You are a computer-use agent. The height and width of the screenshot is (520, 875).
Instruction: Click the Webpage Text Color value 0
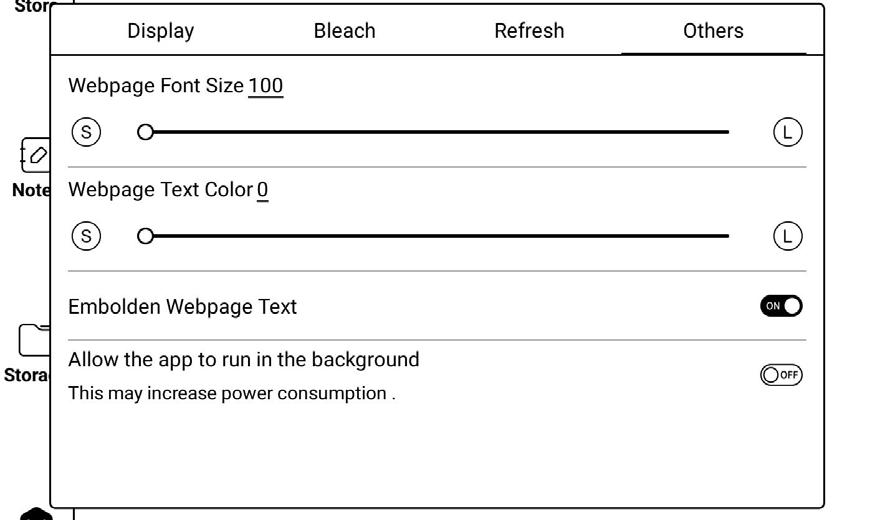(x=262, y=190)
